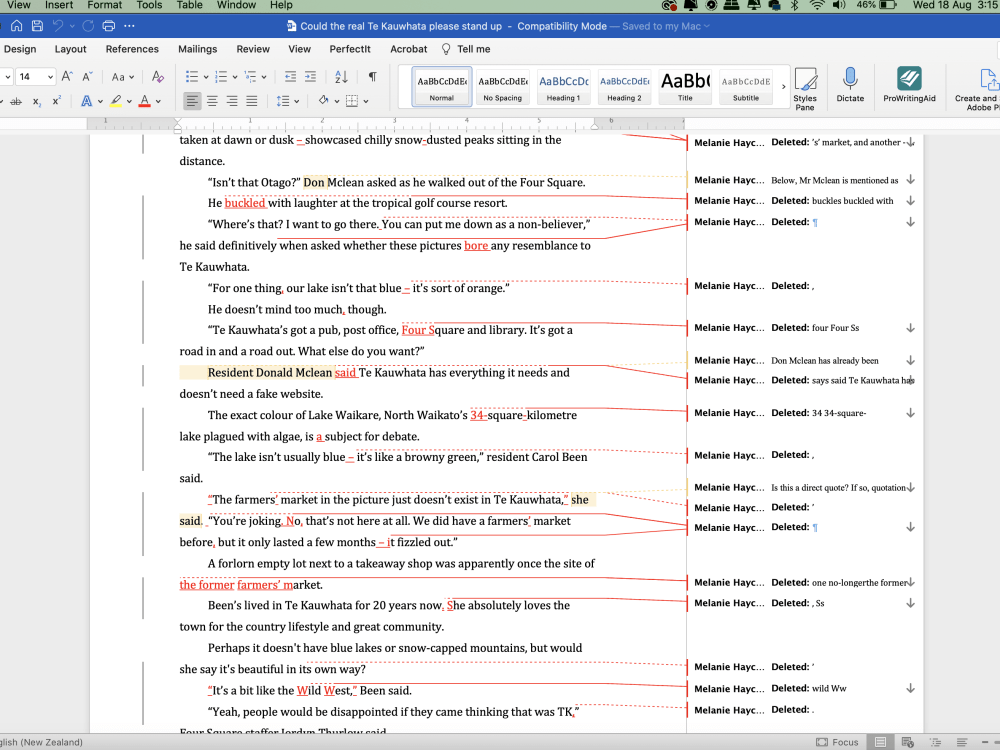This screenshot has width=1000, height=750.
Task: Save the document with the floppy disk icon
Action: tap(37, 26)
